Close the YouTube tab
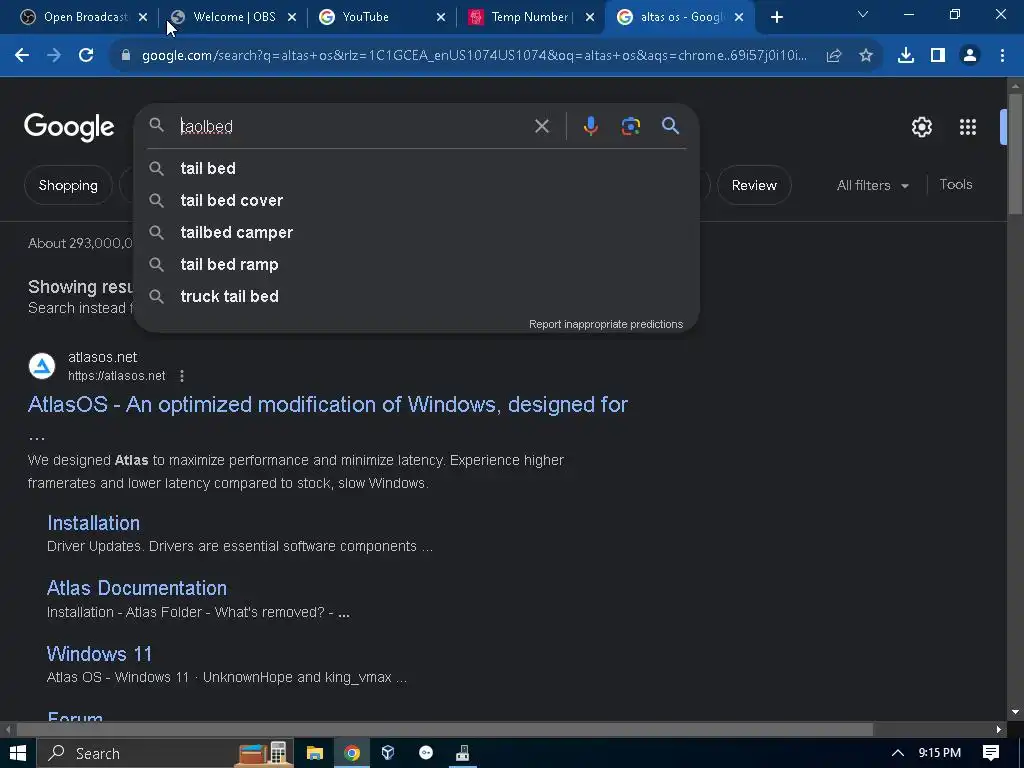This screenshot has width=1024, height=768. point(441,17)
